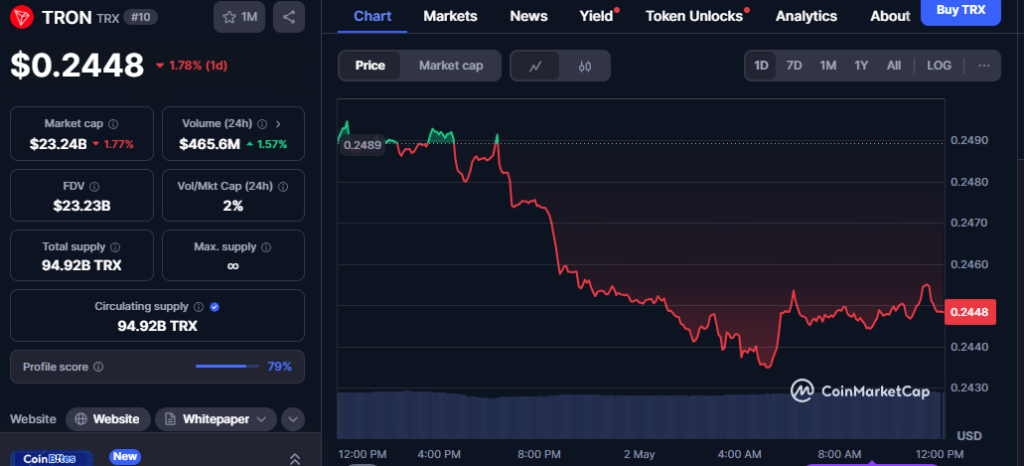Open the Token Unlocks tab
The width and height of the screenshot is (1024, 466).
click(694, 16)
